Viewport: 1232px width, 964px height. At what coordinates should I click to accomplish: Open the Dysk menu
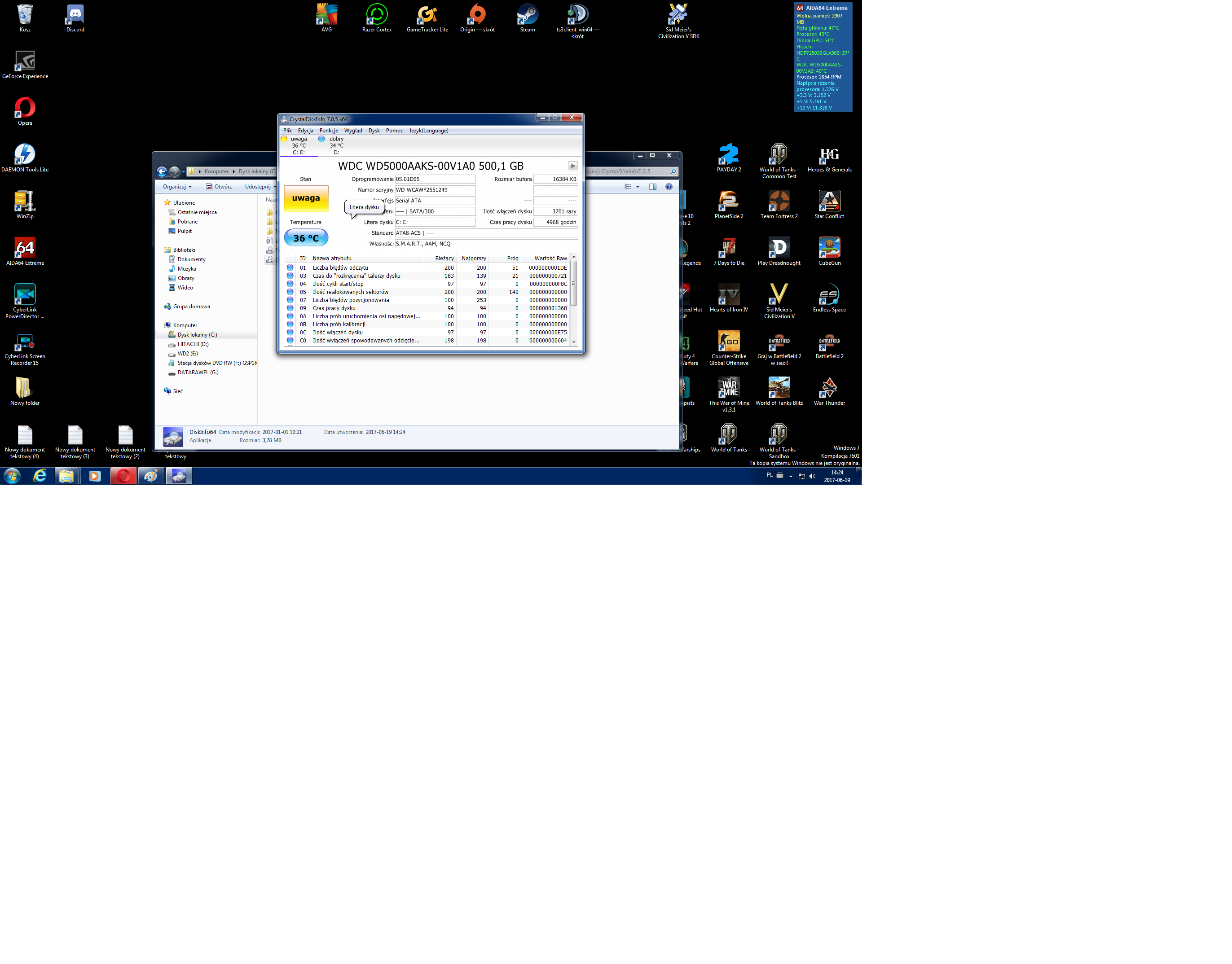[374, 131]
